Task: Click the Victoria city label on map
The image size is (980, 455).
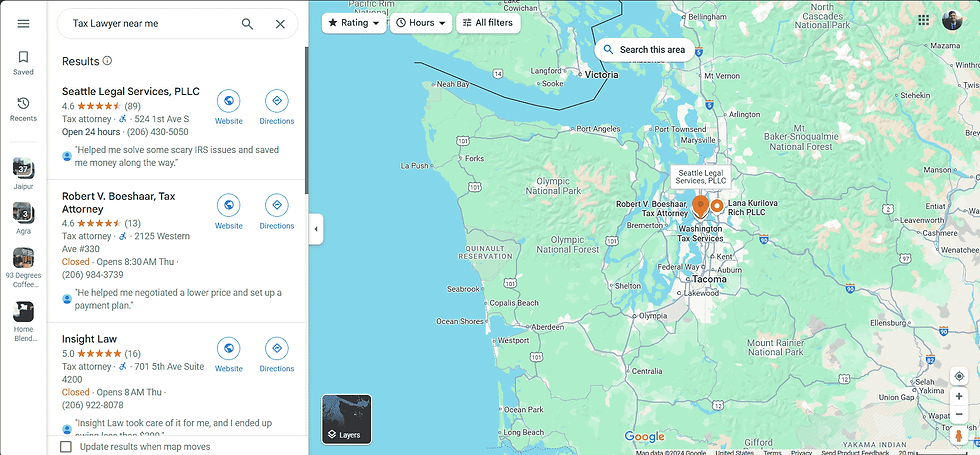Action: [x=601, y=74]
